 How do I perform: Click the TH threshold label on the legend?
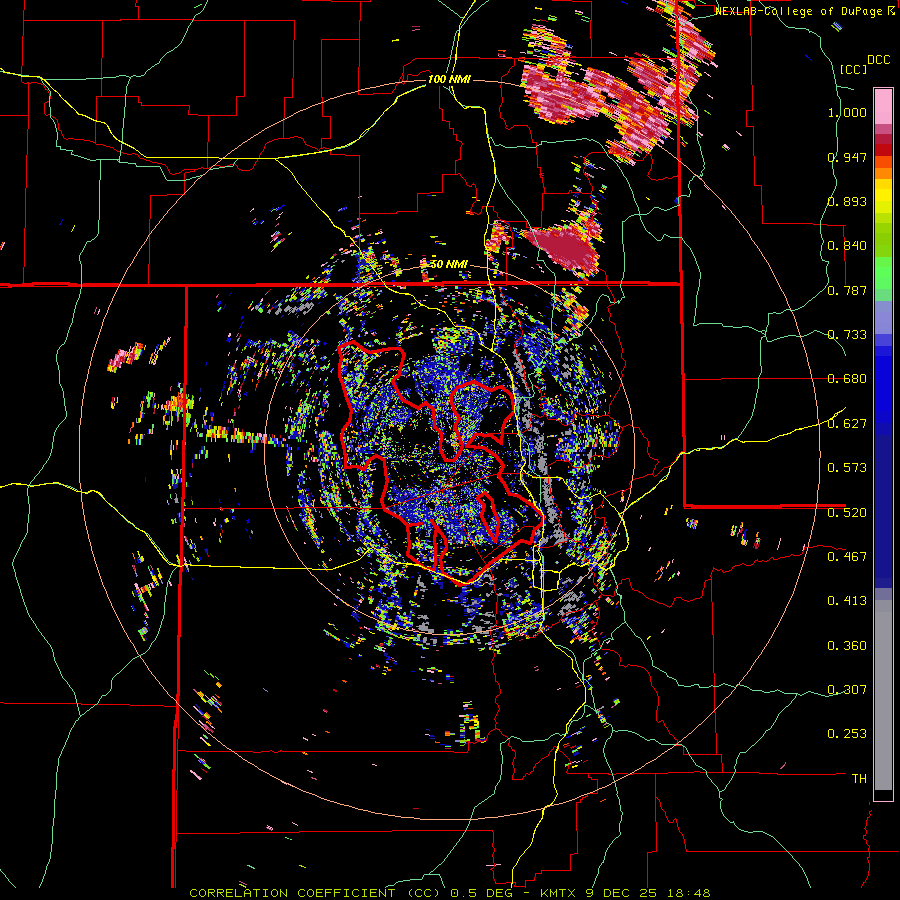point(859,779)
